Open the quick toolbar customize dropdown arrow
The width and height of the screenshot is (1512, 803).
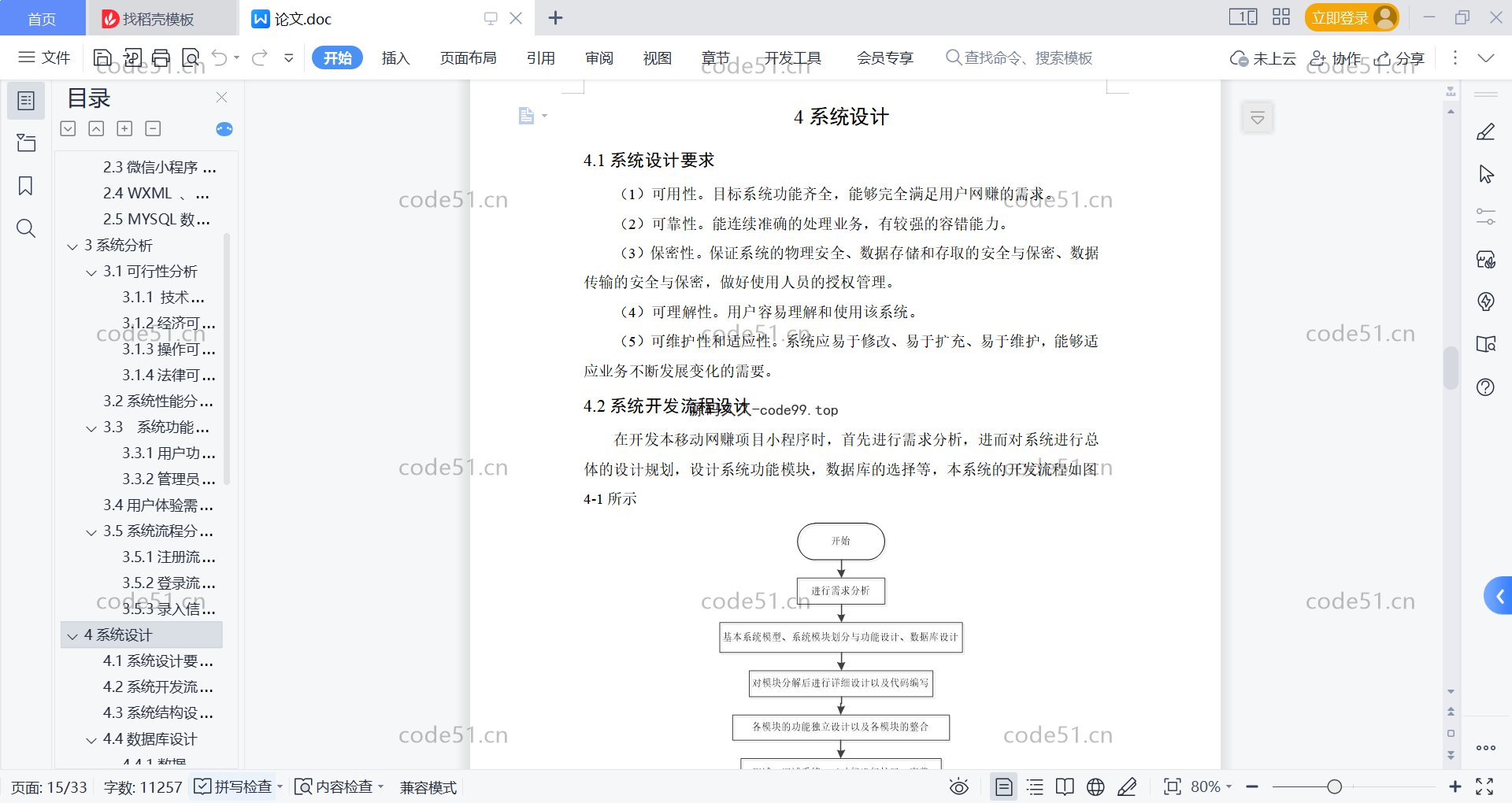(289, 57)
